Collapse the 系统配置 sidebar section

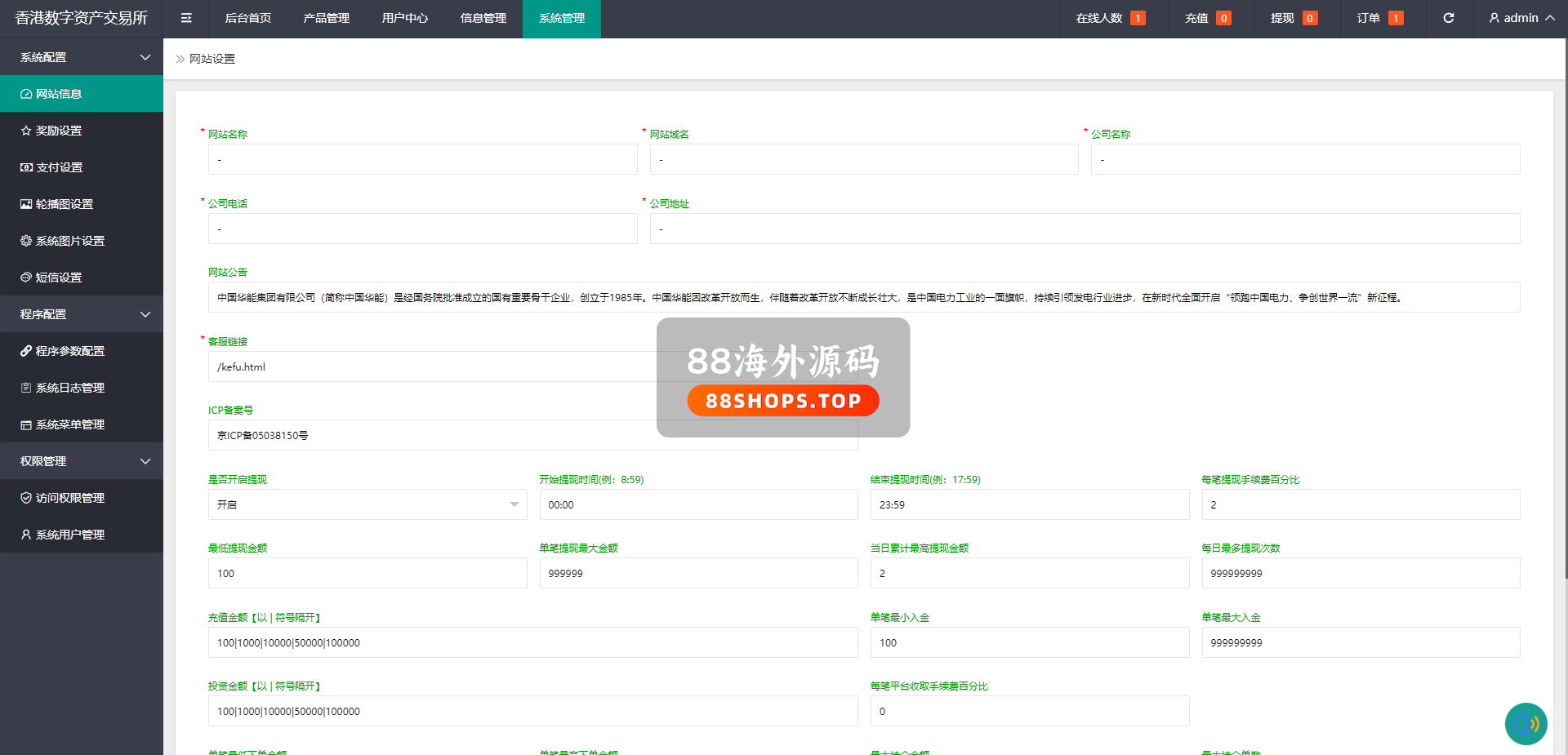[x=82, y=57]
